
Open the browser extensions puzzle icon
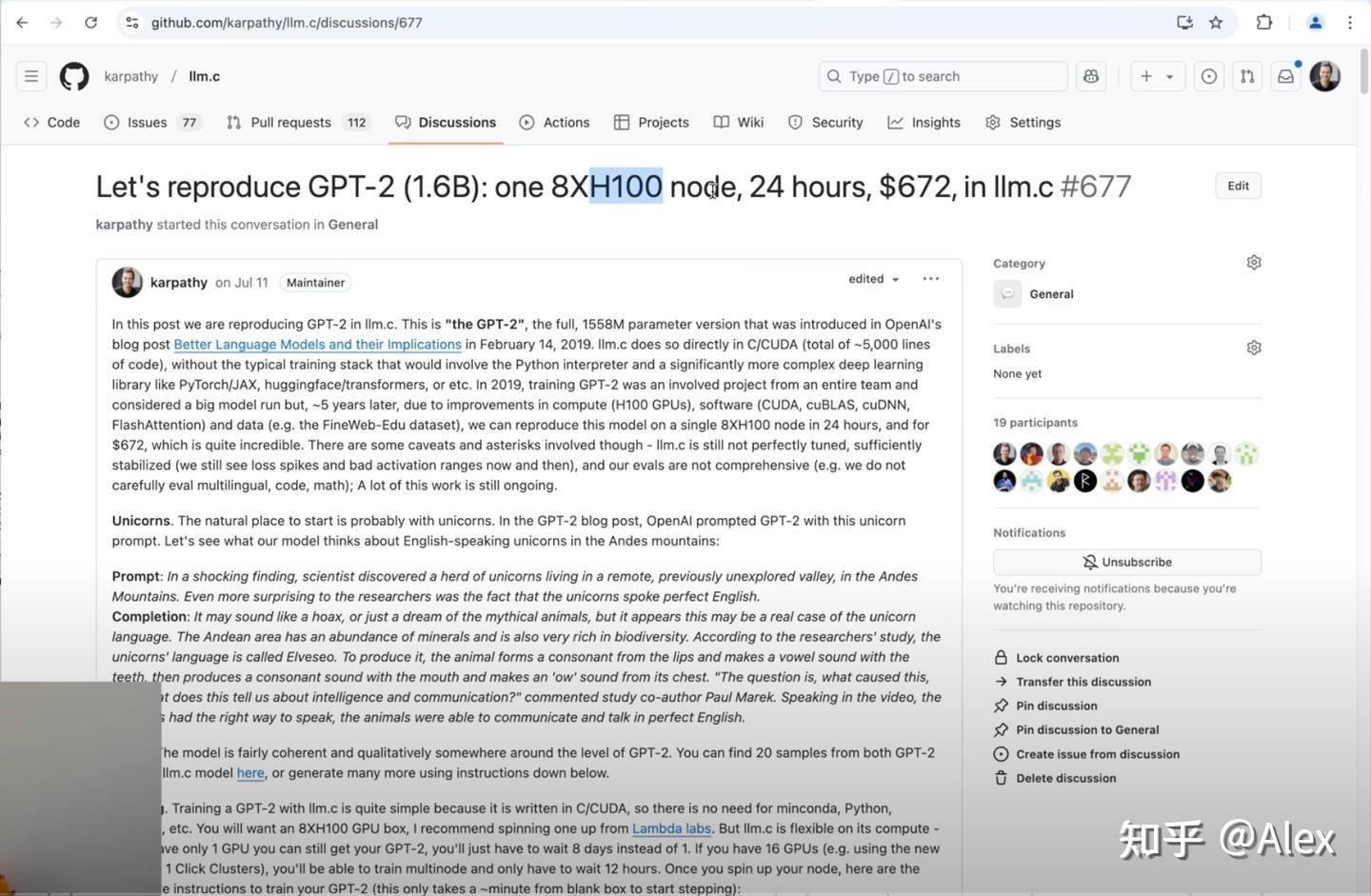click(1263, 21)
